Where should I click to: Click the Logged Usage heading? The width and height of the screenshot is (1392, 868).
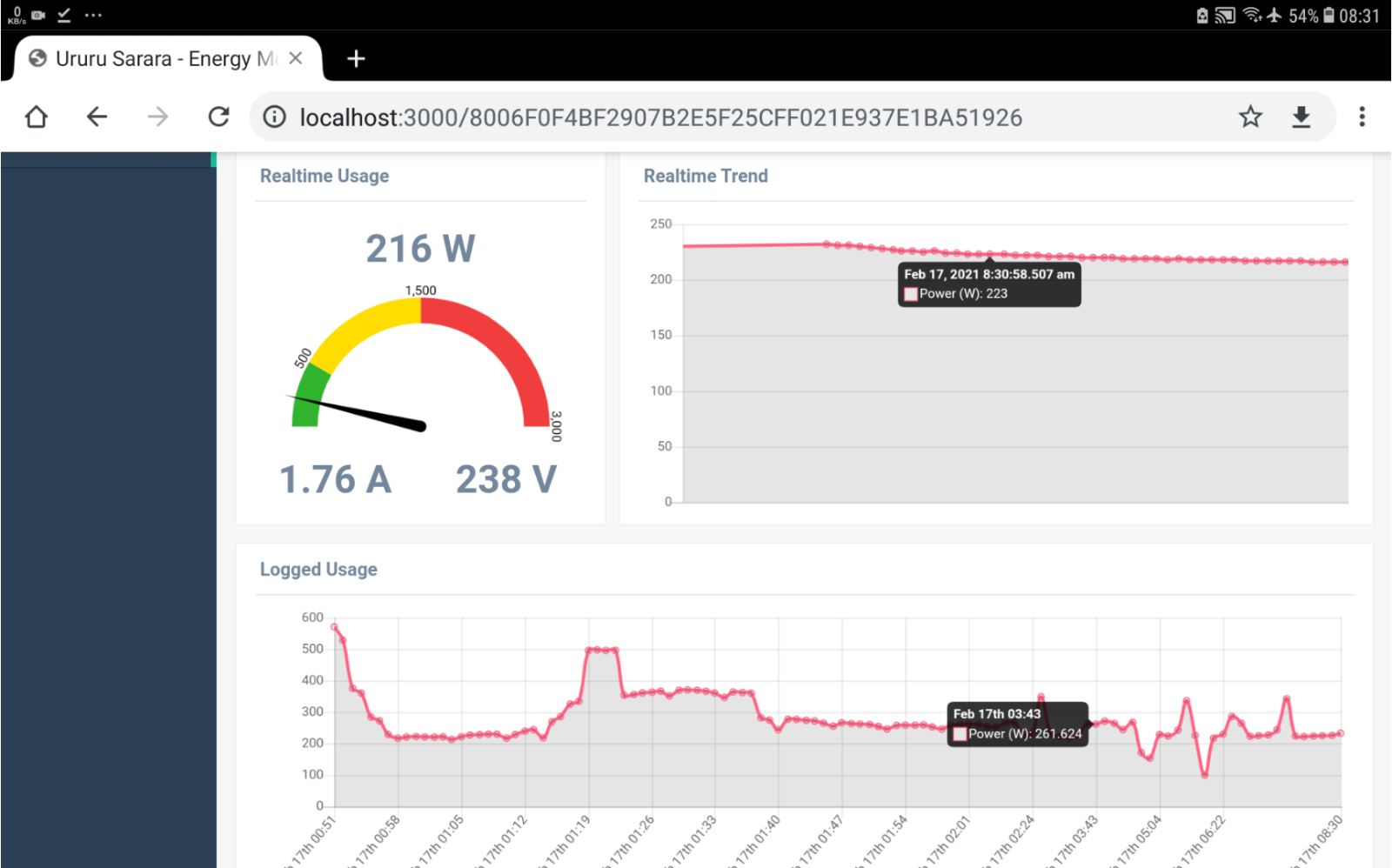coord(318,570)
